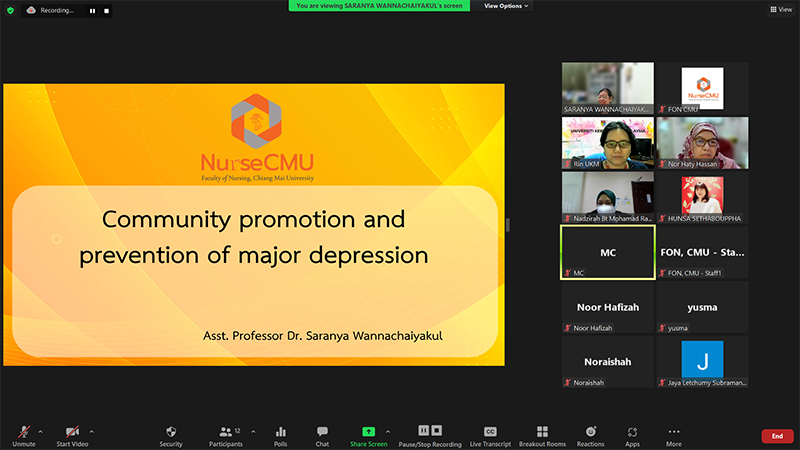
Task: Select HUNSA SETHABOUPPHA participant tile
Action: click(702, 197)
